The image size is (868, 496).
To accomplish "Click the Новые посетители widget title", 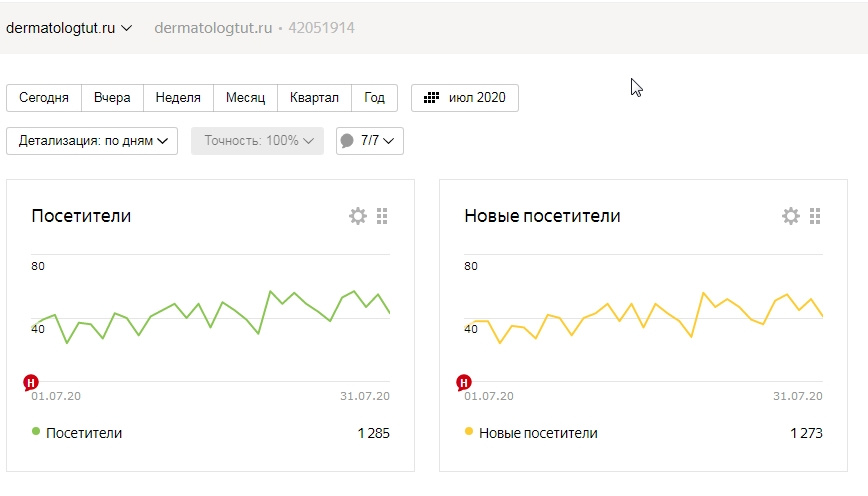I will (542, 216).
